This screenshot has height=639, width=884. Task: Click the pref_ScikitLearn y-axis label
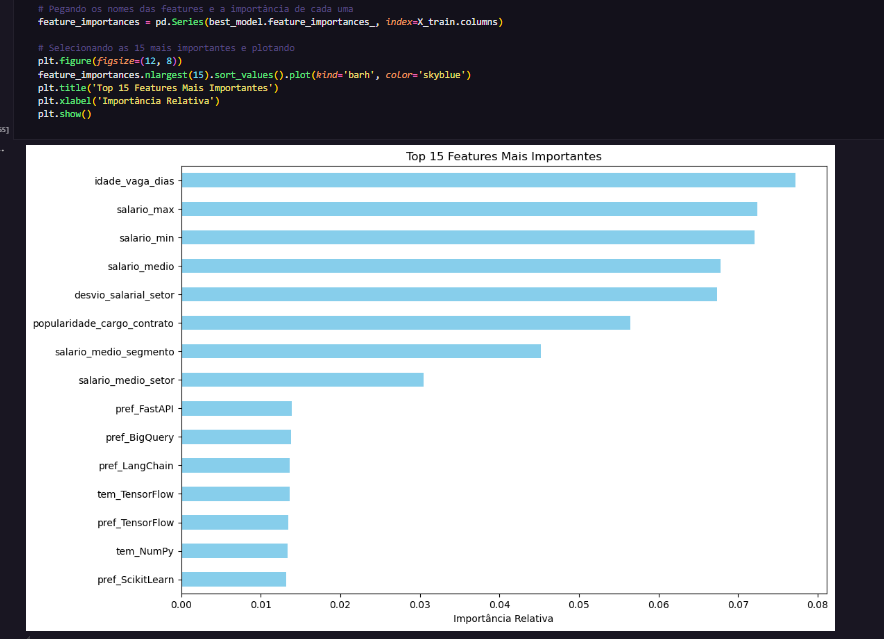135,579
